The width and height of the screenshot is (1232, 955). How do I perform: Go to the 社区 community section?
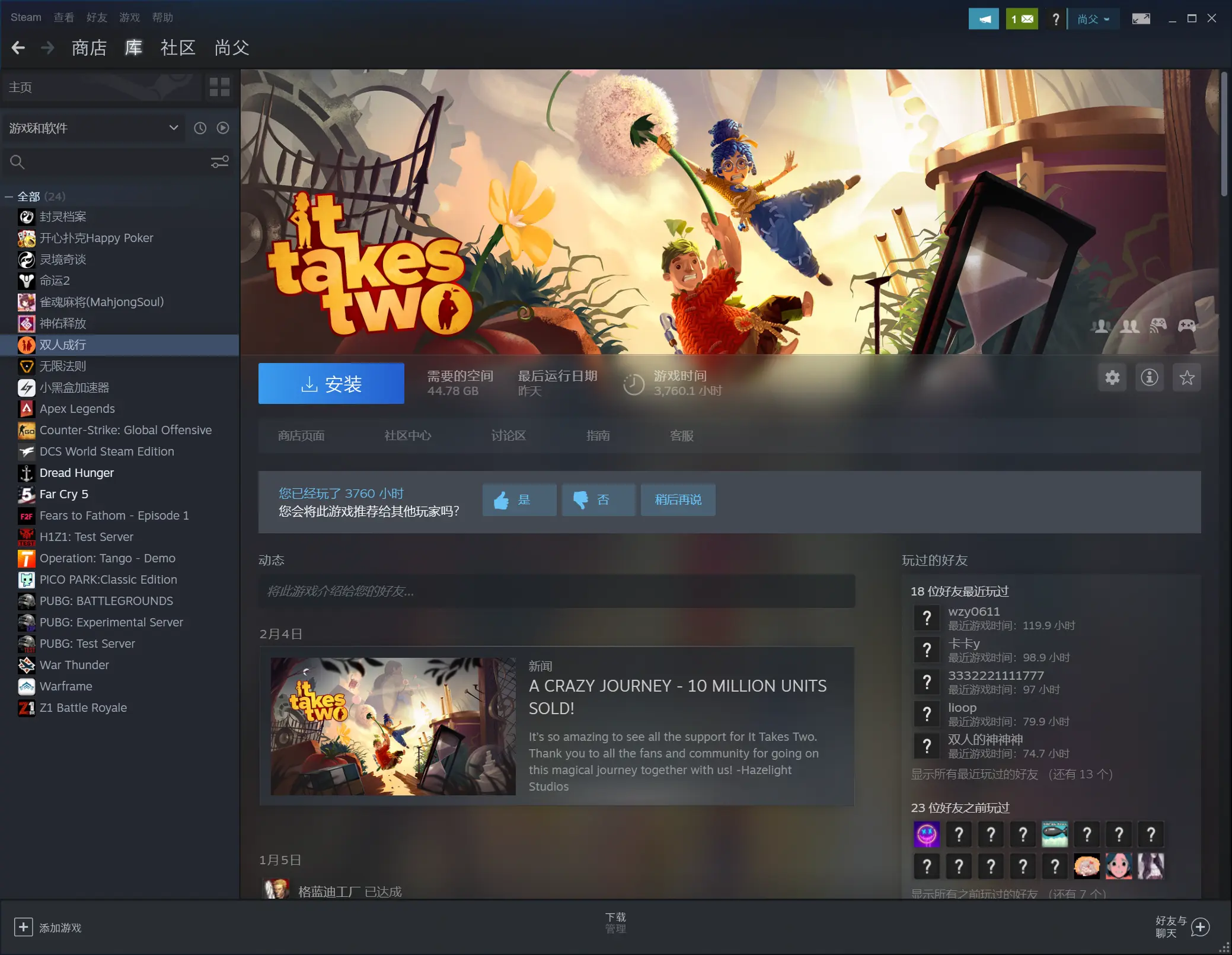[x=178, y=47]
